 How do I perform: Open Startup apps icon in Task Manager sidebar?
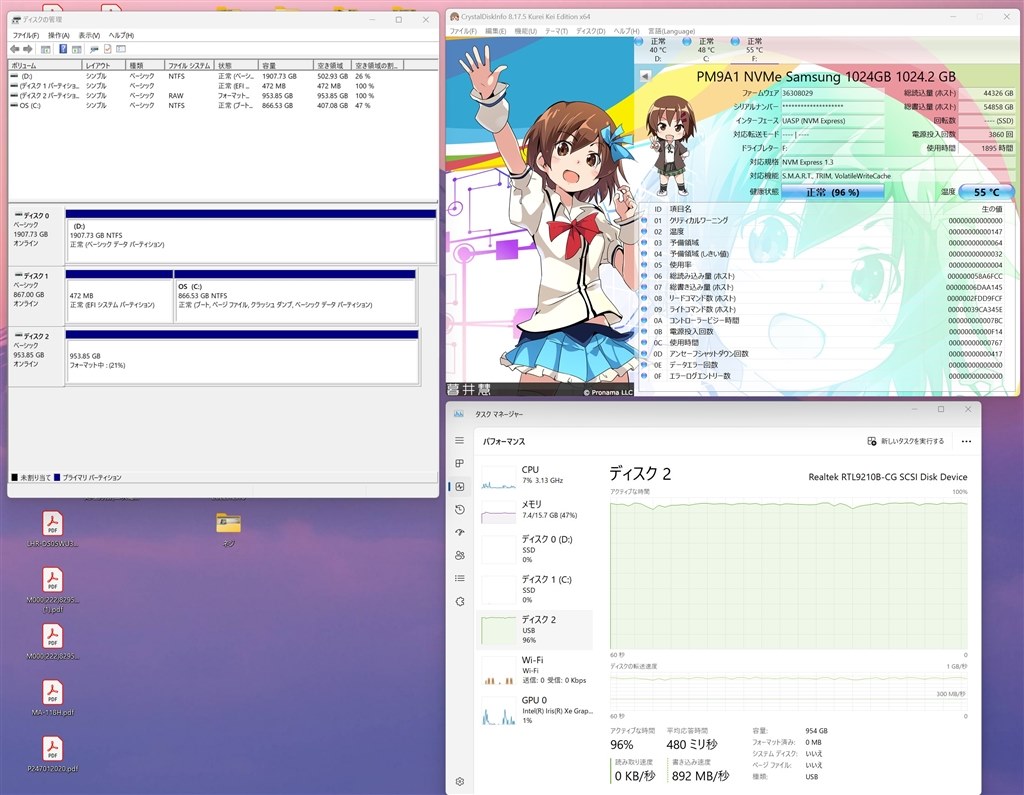tap(460, 532)
